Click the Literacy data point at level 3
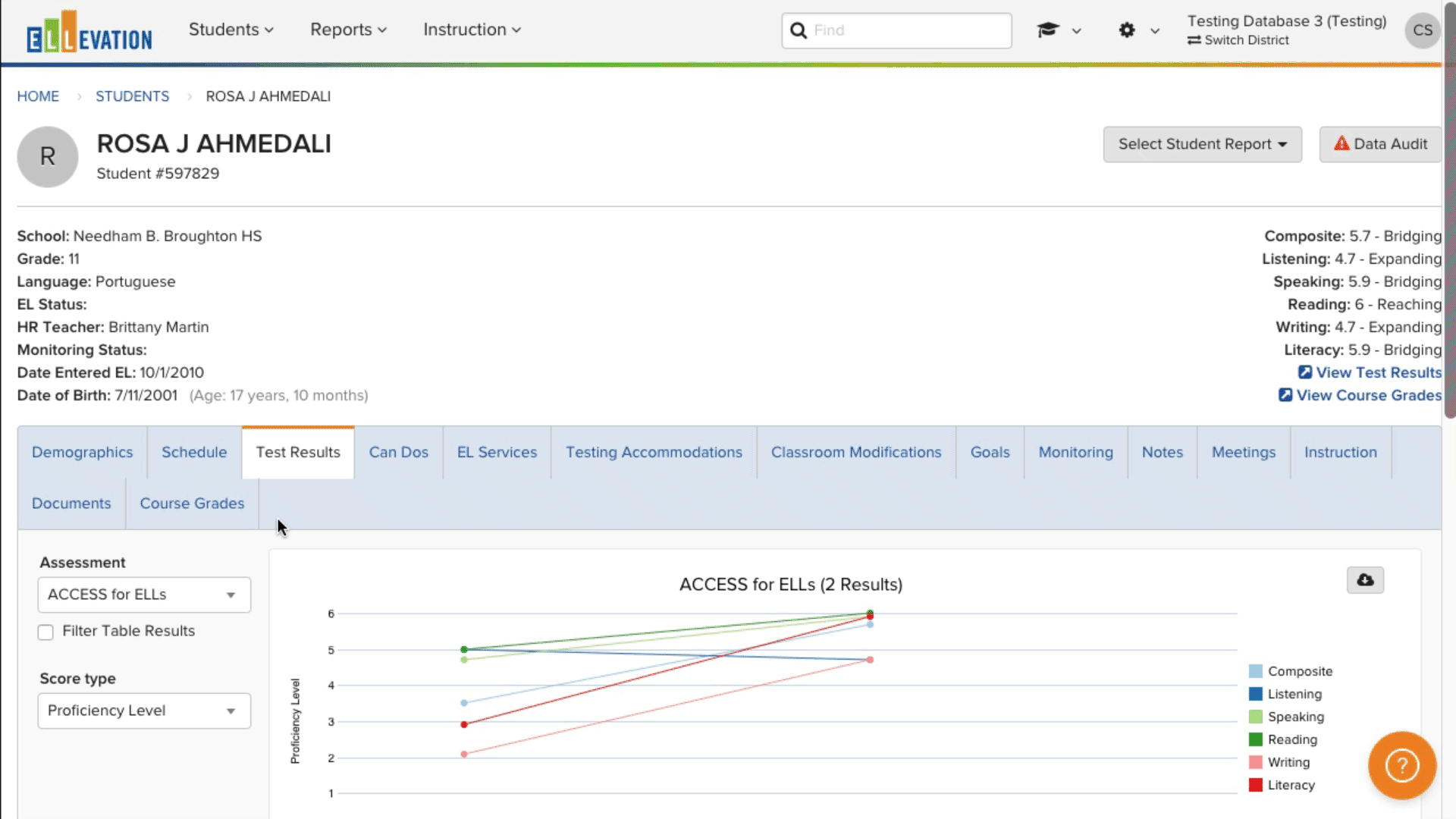Screen dimensions: 1456x819 coord(464,724)
